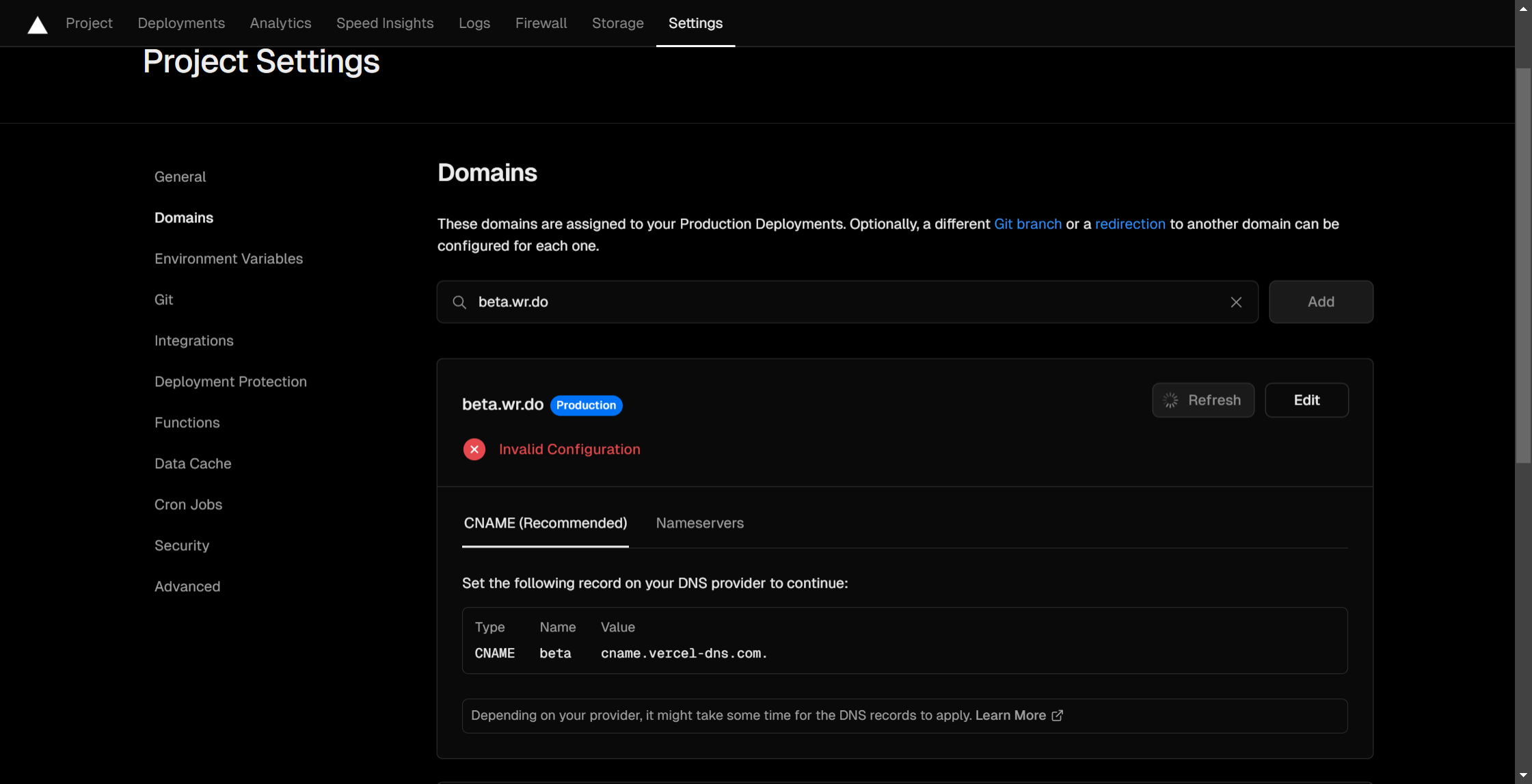Click the redirection link in the description

1129,224
